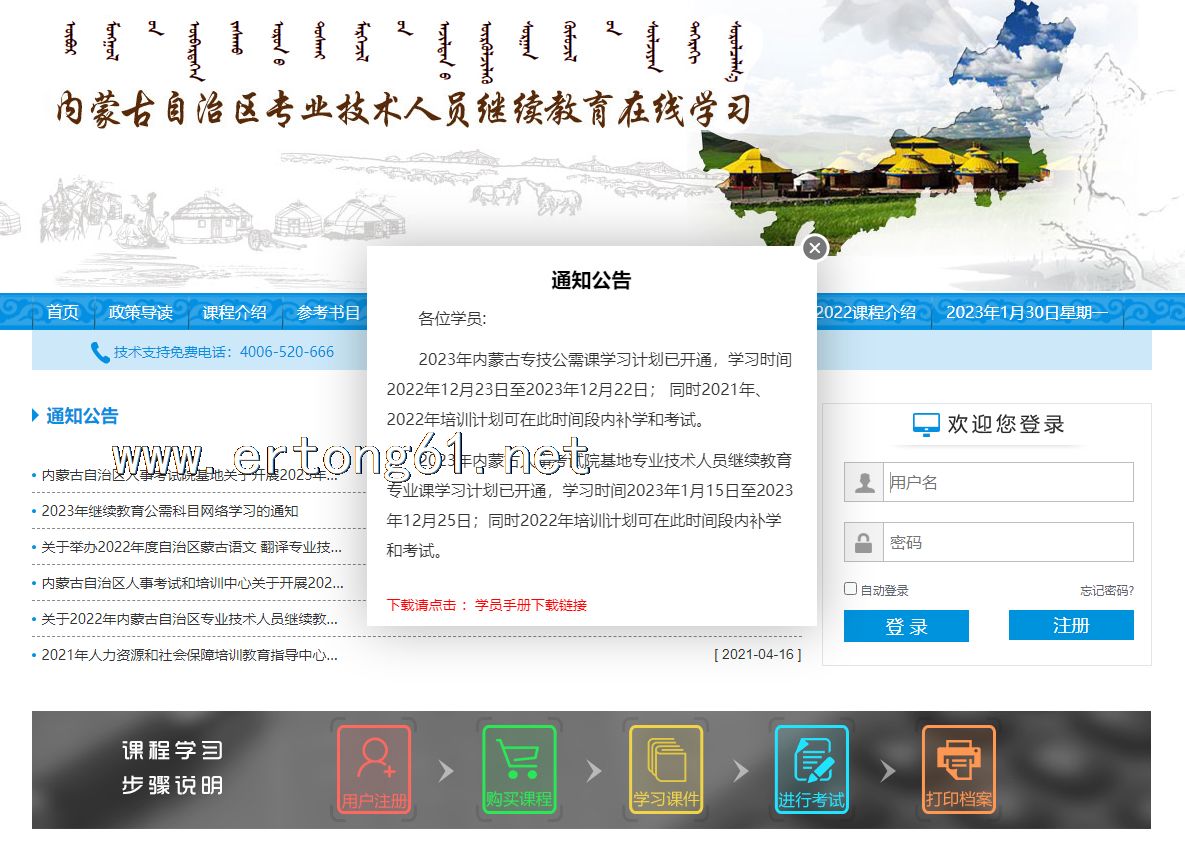Click the 学习课件 courseware icon

point(666,769)
